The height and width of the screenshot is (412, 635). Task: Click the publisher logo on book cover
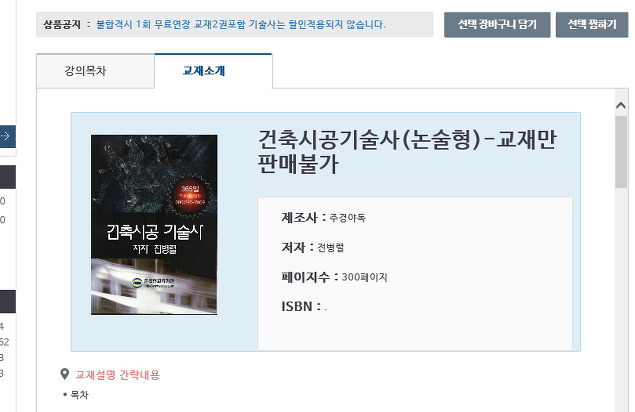(154, 282)
